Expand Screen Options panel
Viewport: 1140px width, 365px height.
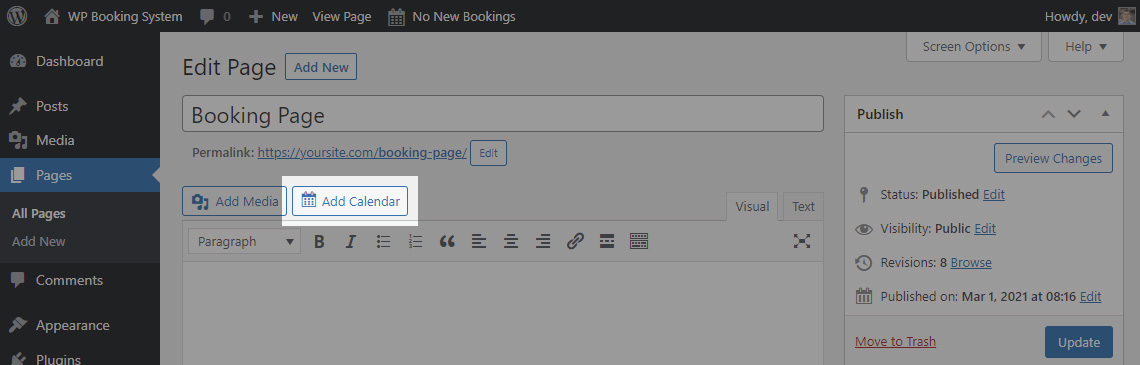click(974, 47)
